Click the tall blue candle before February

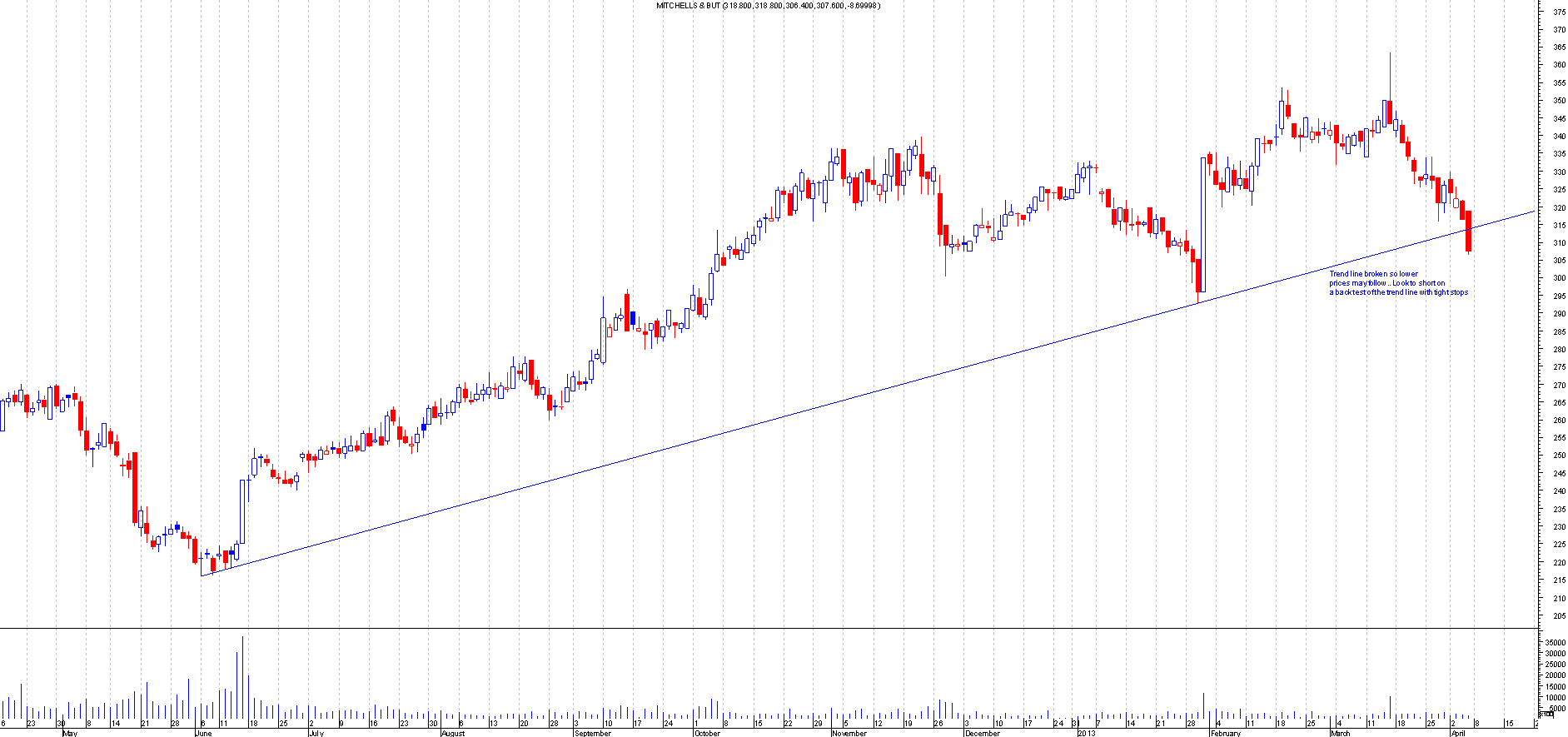pos(1202,225)
